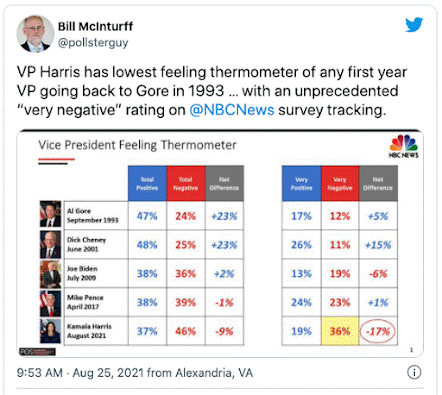
Task: Click the circled -17% net difference
Action: pos(378,331)
